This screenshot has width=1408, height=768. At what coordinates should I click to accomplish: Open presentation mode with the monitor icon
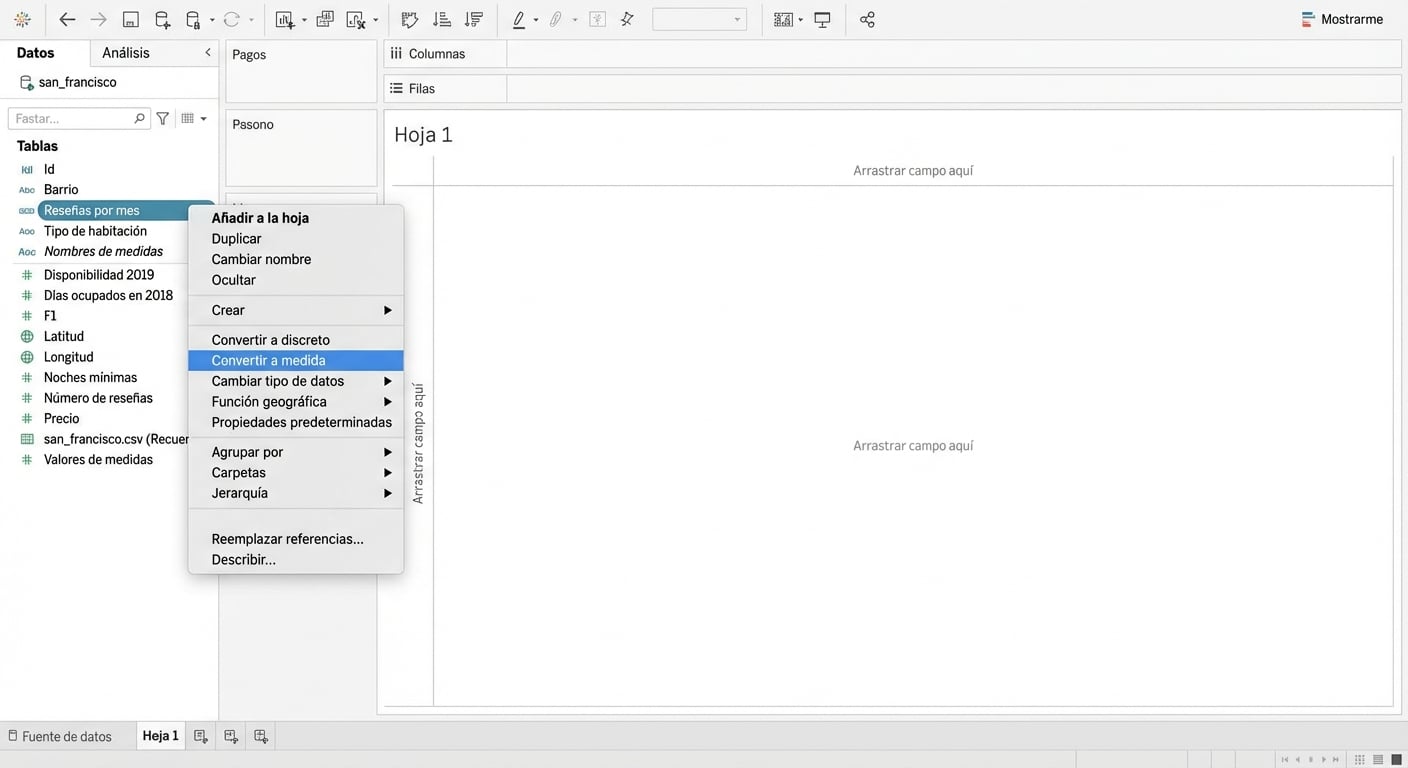(822, 20)
